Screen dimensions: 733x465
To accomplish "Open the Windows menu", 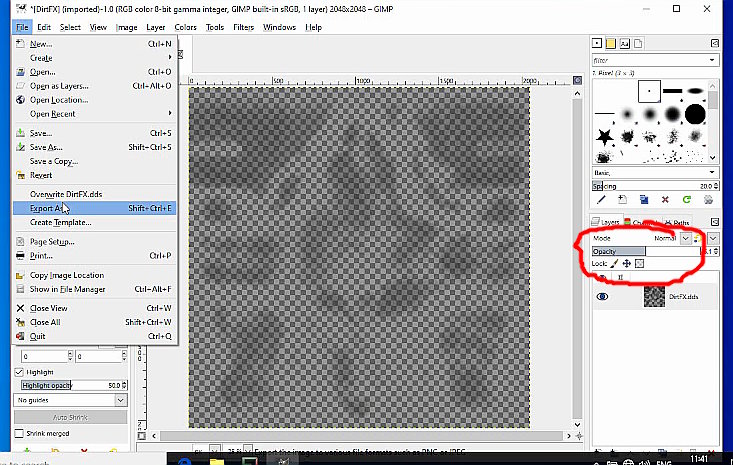I will [279, 27].
